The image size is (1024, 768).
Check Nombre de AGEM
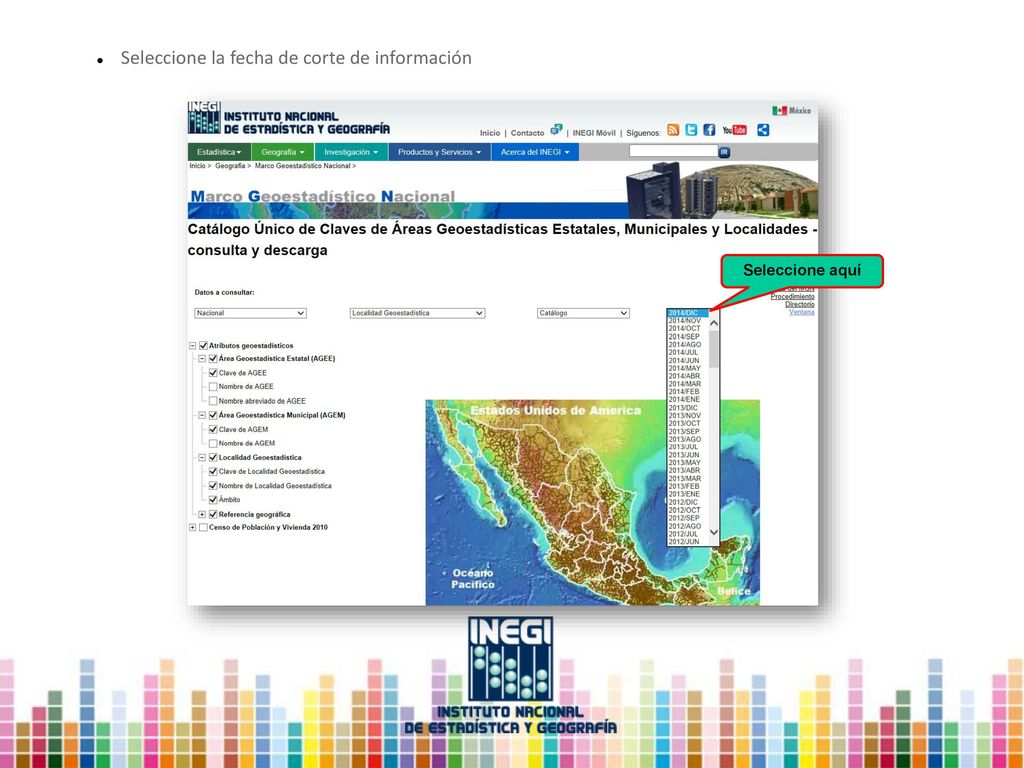(x=213, y=443)
